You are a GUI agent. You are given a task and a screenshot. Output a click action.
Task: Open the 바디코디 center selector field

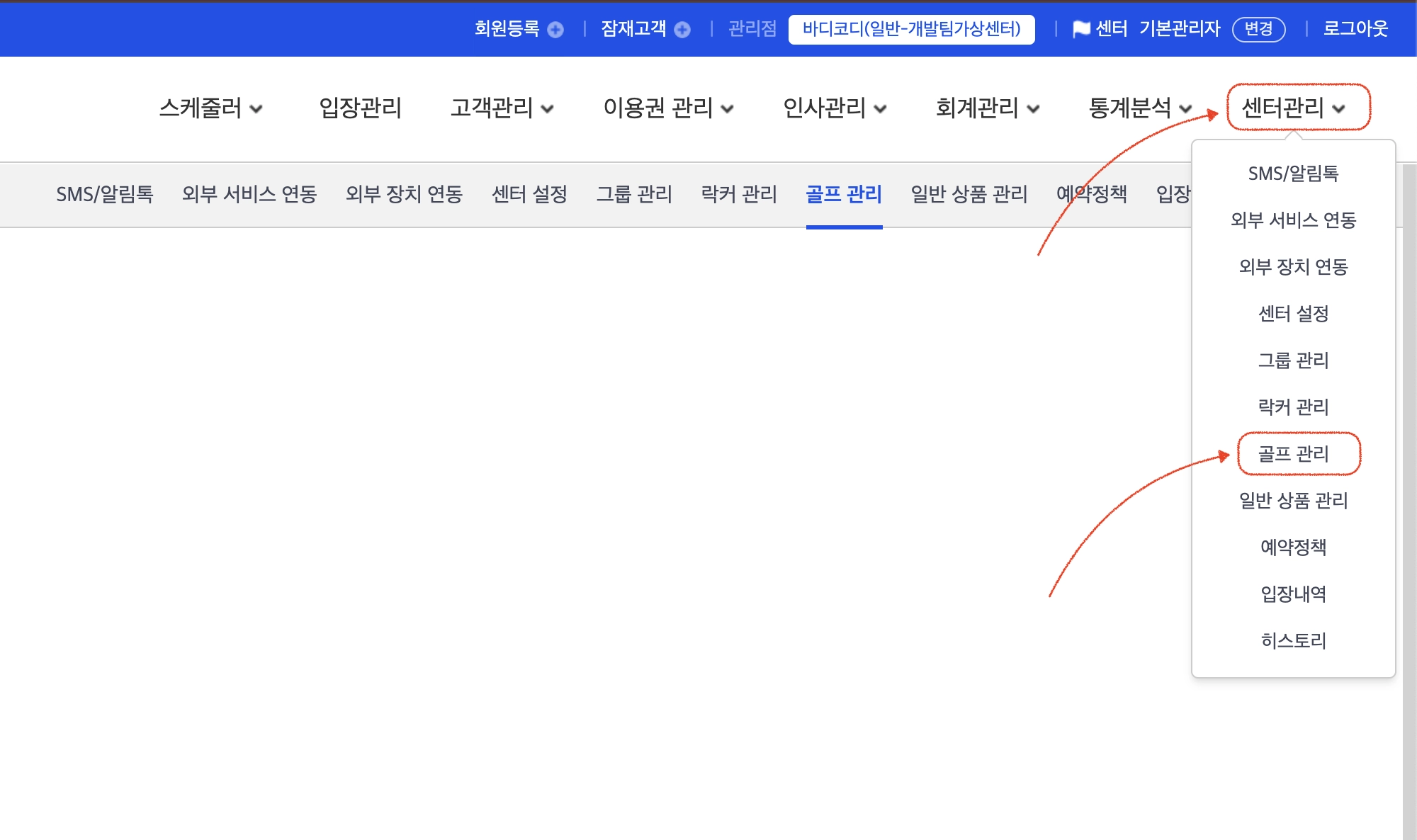click(911, 29)
